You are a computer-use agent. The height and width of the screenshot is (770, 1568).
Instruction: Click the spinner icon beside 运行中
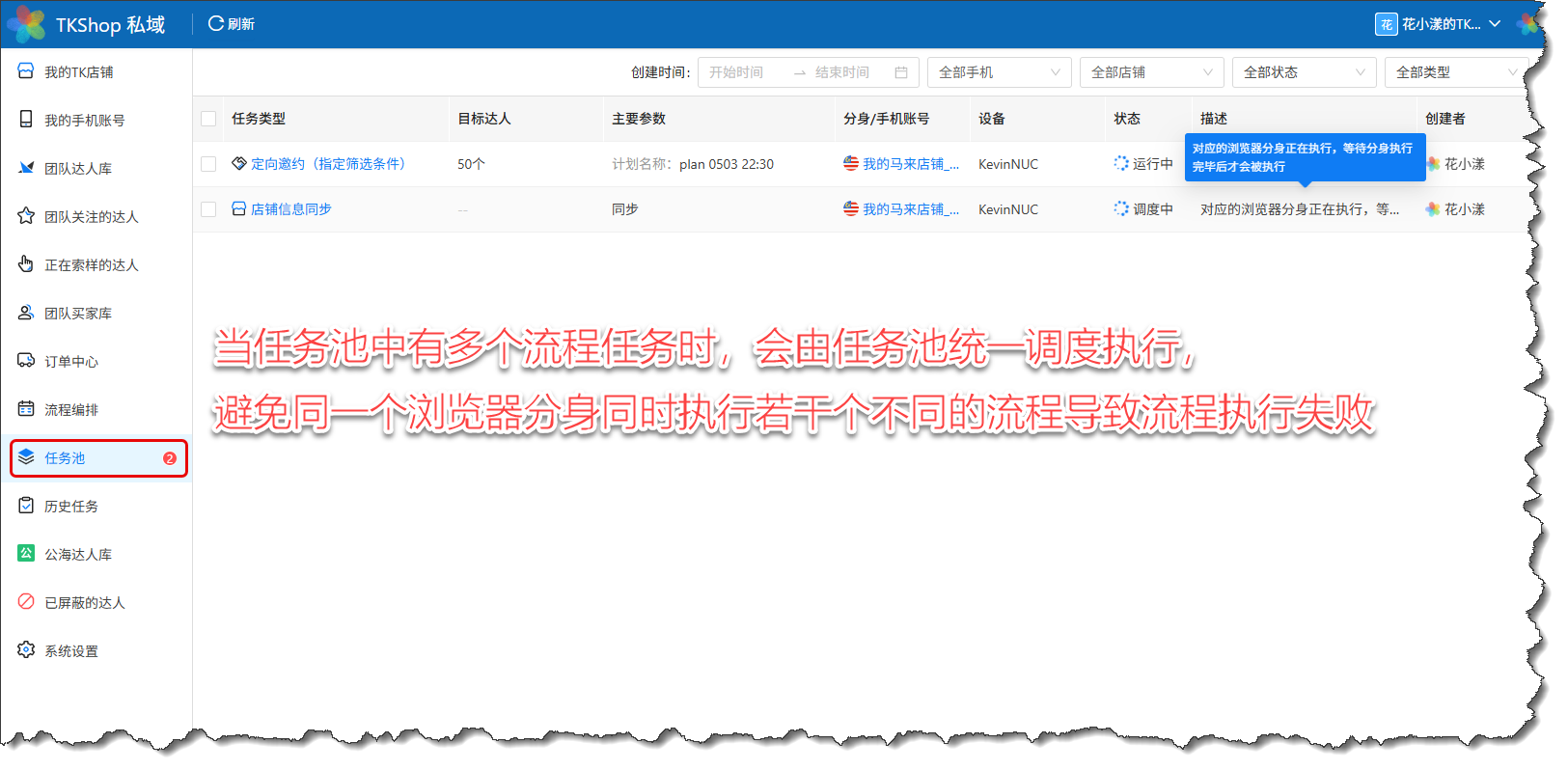pyautogui.click(x=1121, y=164)
